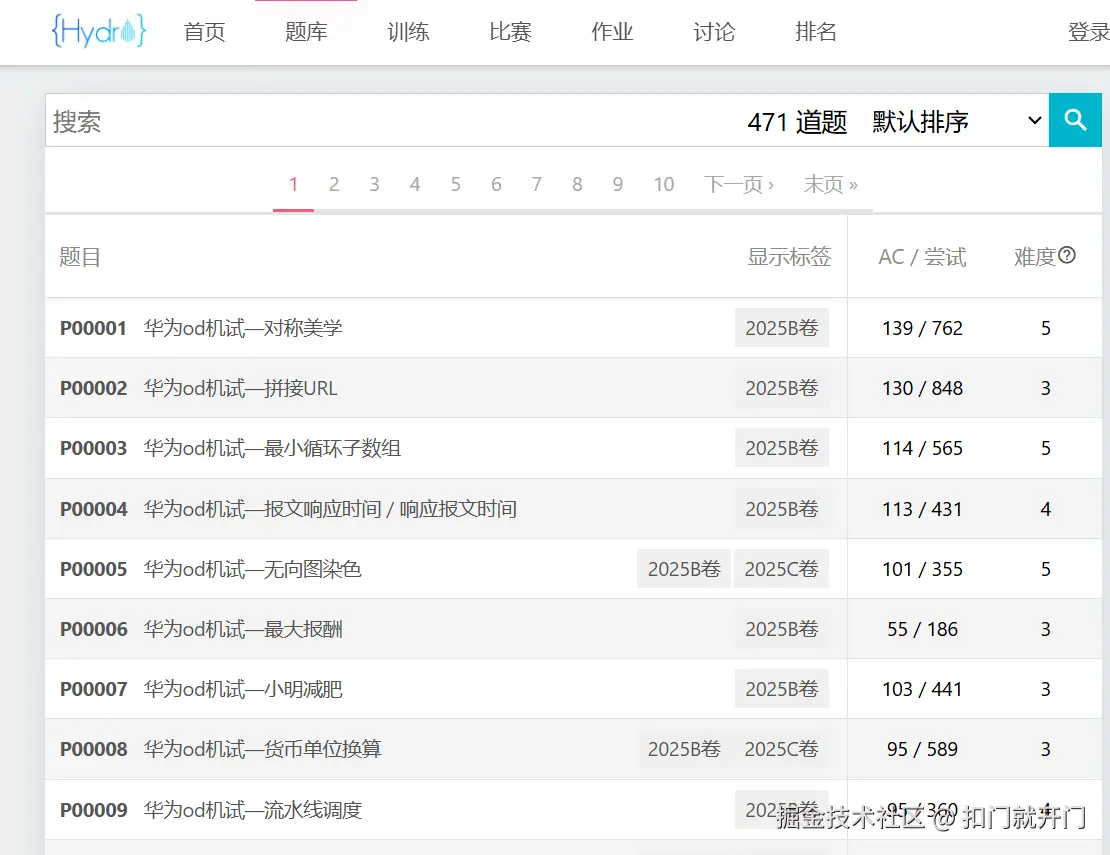Open the 训练 menu item

407,31
